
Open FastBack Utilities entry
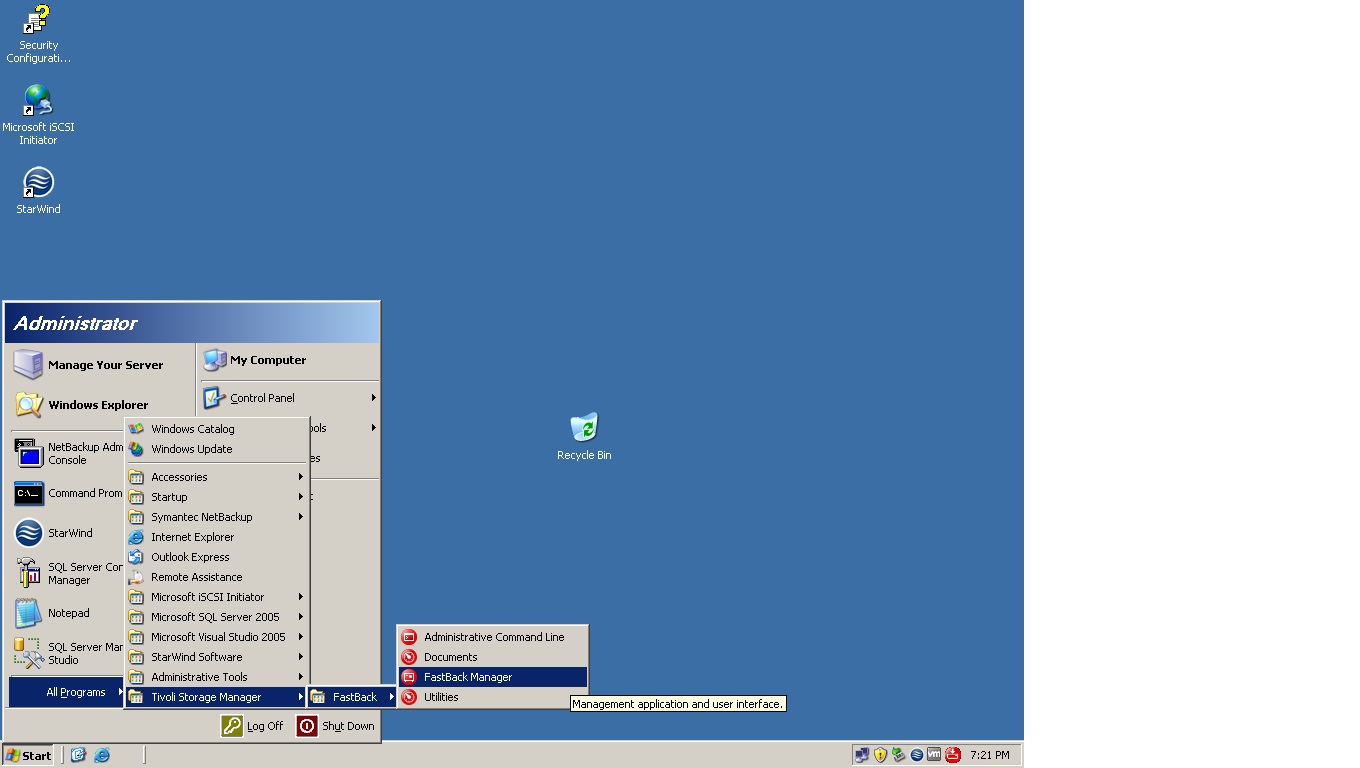492,697
